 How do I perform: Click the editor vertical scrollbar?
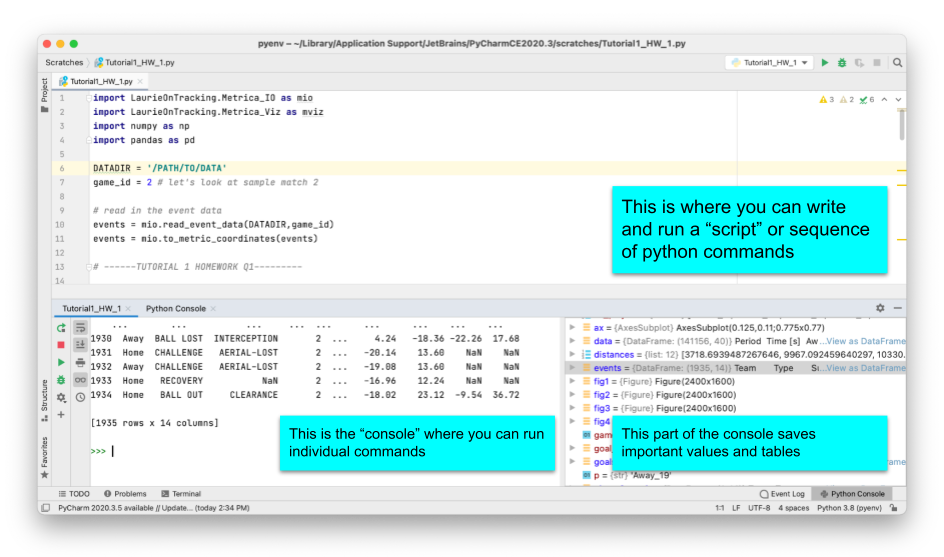[901, 125]
